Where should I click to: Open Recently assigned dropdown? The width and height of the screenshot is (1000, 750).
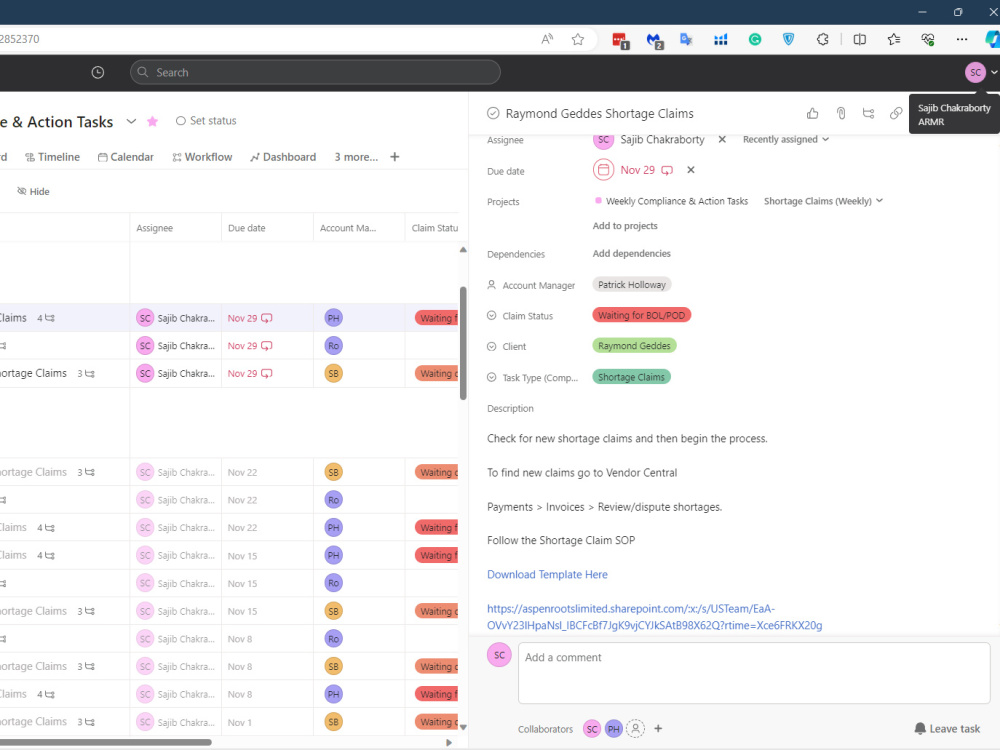click(x=786, y=139)
